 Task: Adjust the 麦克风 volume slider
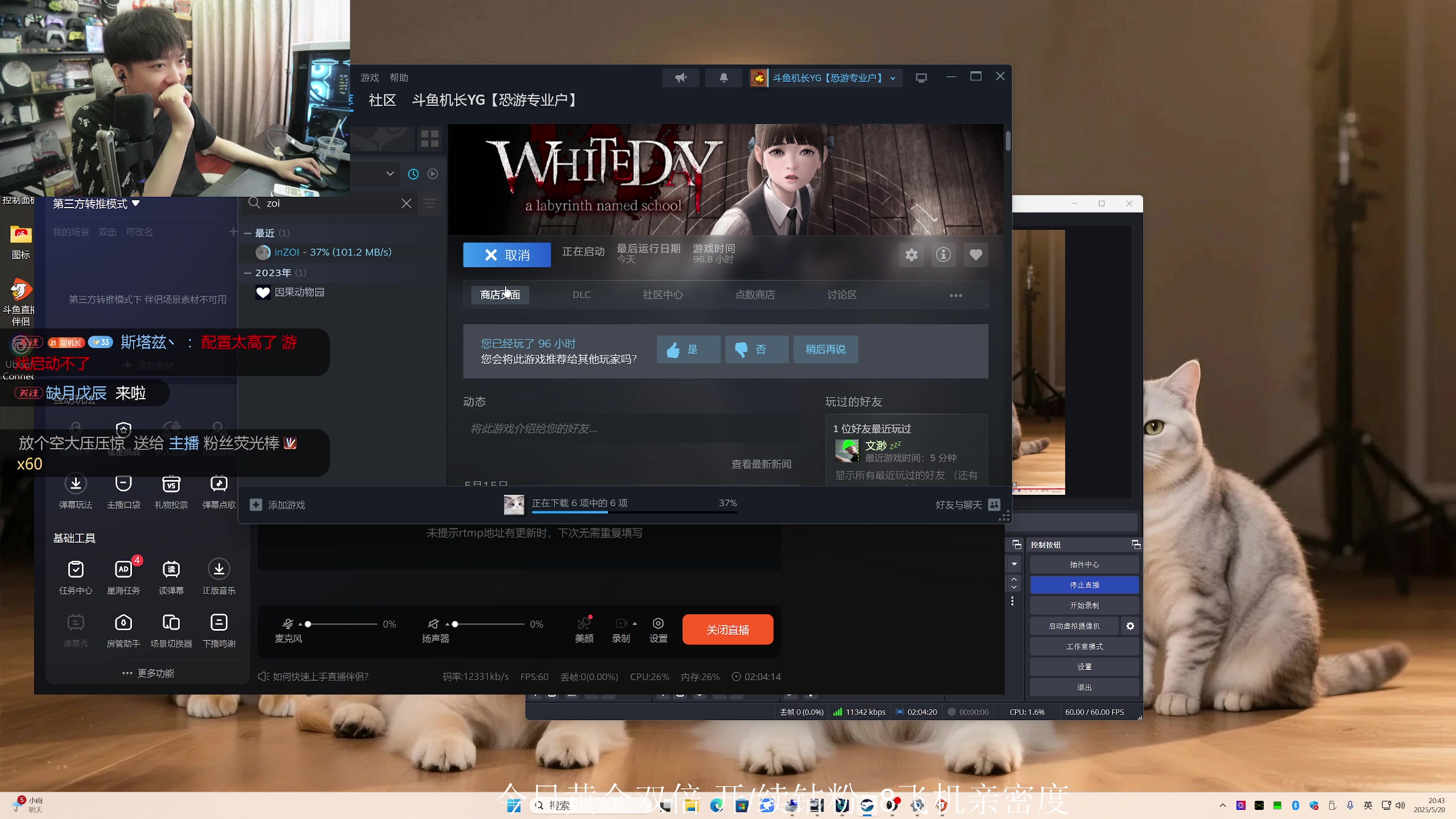click(341, 624)
